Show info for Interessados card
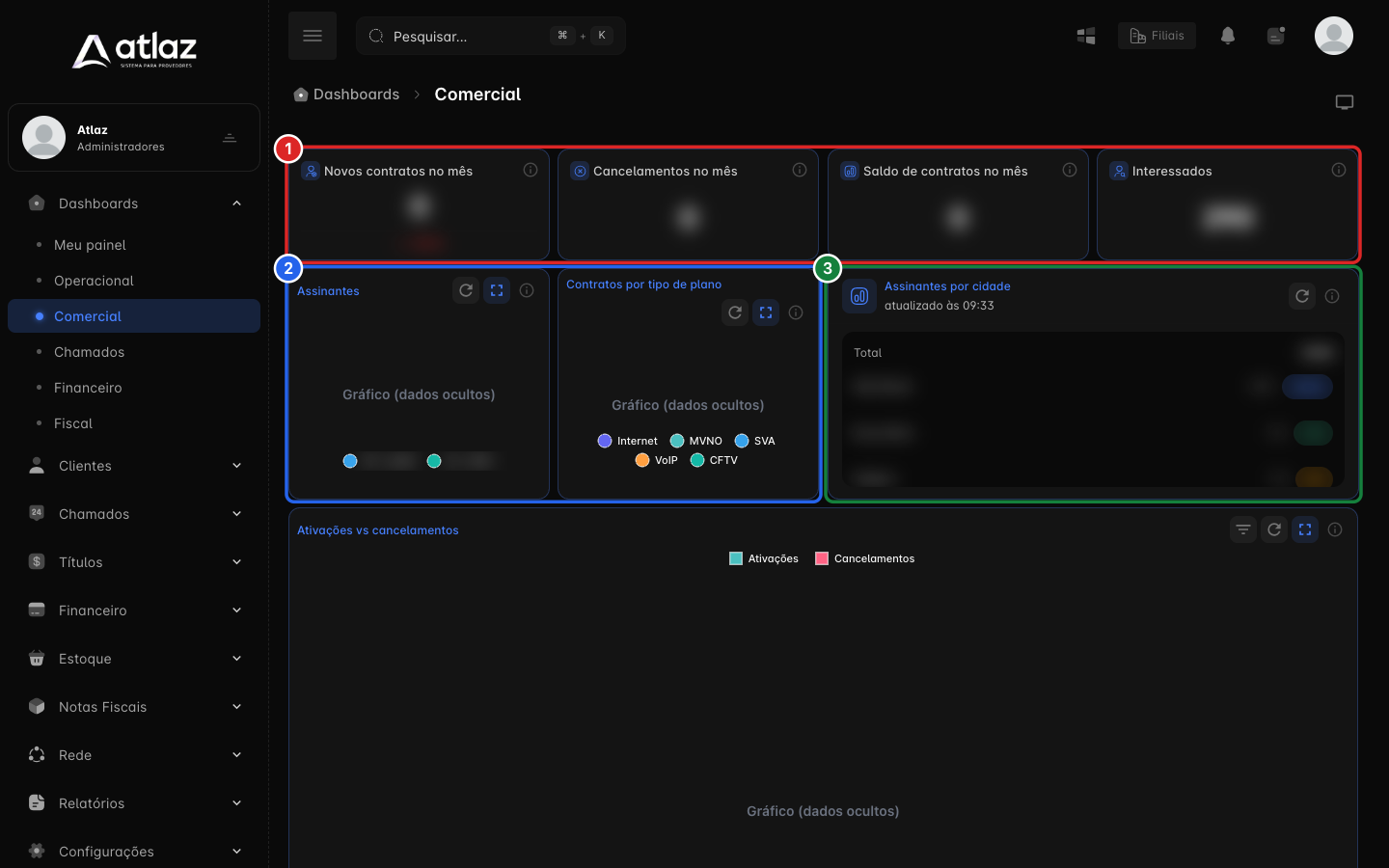 click(x=1339, y=170)
